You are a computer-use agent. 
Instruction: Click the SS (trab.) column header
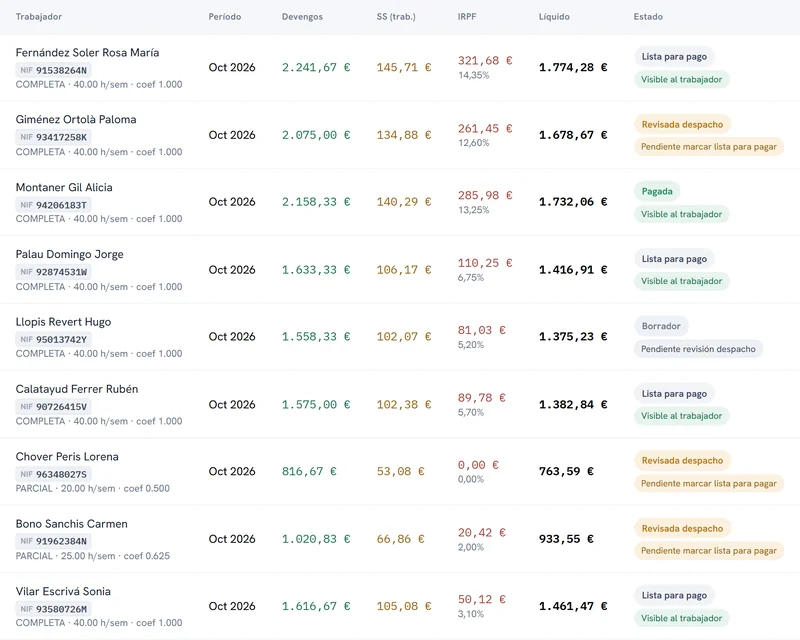396,17
